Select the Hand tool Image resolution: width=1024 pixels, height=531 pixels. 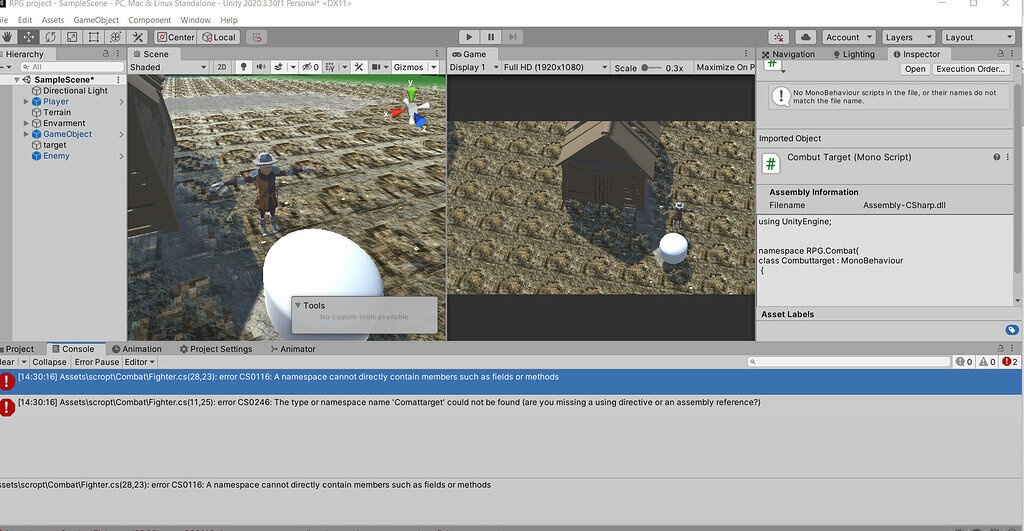(x=7, y=37)
